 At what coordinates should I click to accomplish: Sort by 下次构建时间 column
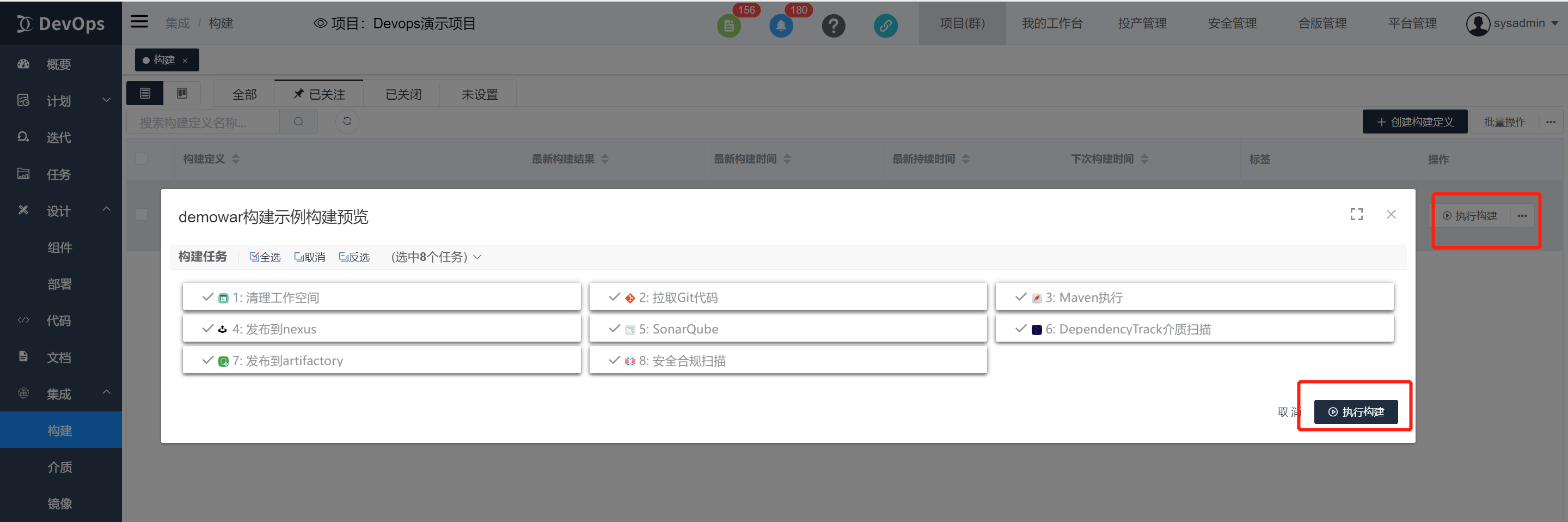click(1144, 159)
